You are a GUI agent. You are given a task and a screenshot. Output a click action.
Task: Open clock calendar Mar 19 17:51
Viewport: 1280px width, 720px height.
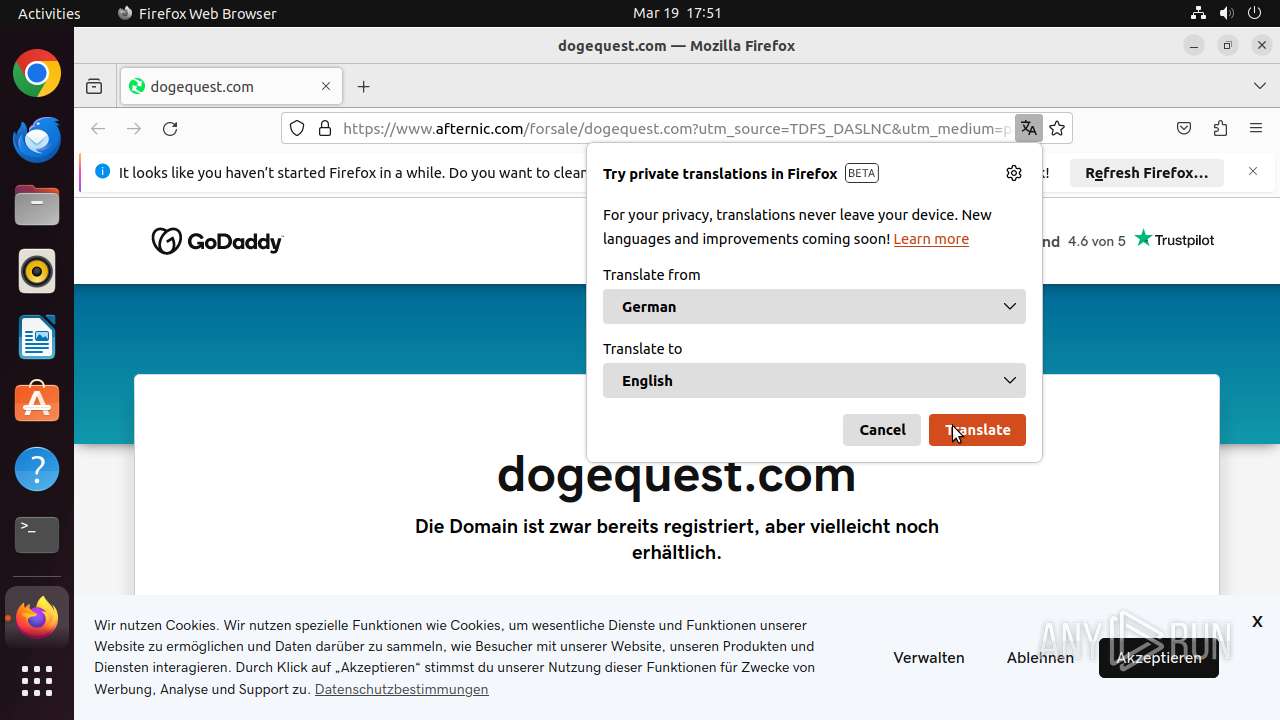[677, 13]
